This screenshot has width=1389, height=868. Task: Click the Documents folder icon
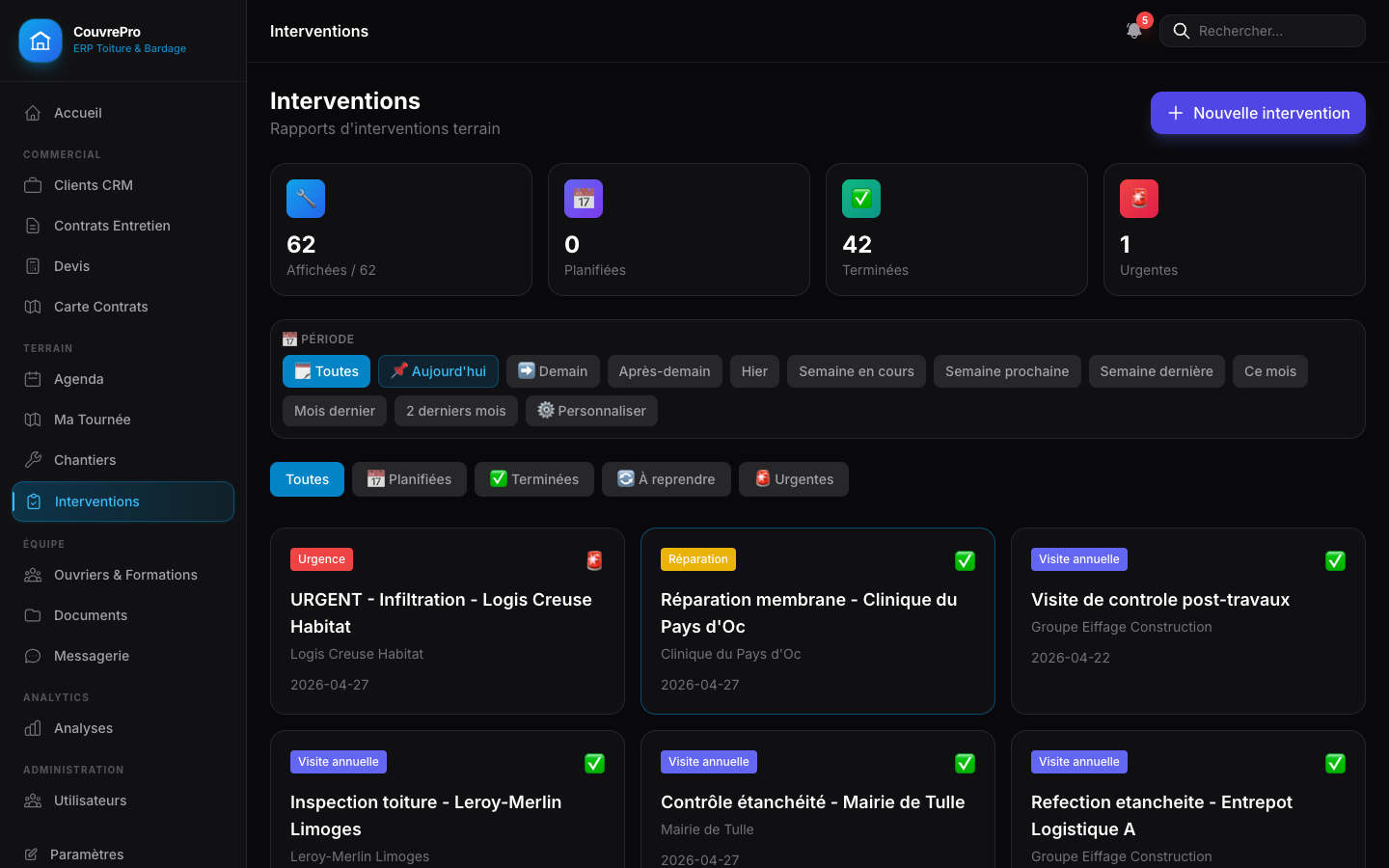[x=33, y=615]
